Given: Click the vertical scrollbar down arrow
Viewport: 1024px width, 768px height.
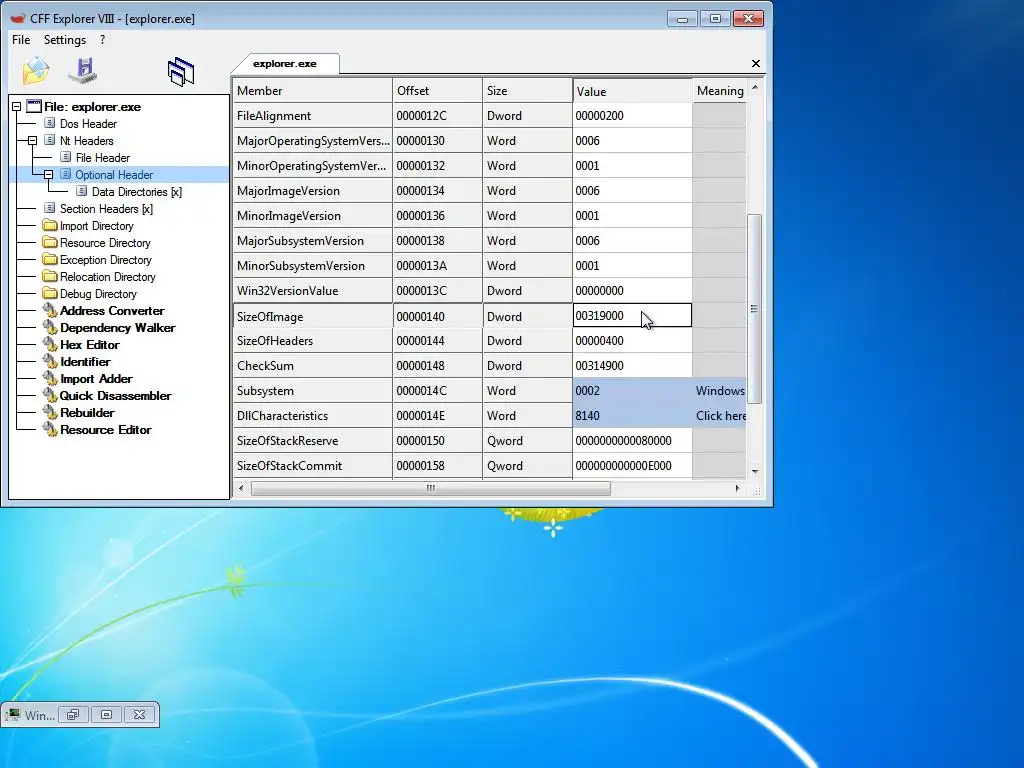Looking at the screenshot, I should 755,472.
